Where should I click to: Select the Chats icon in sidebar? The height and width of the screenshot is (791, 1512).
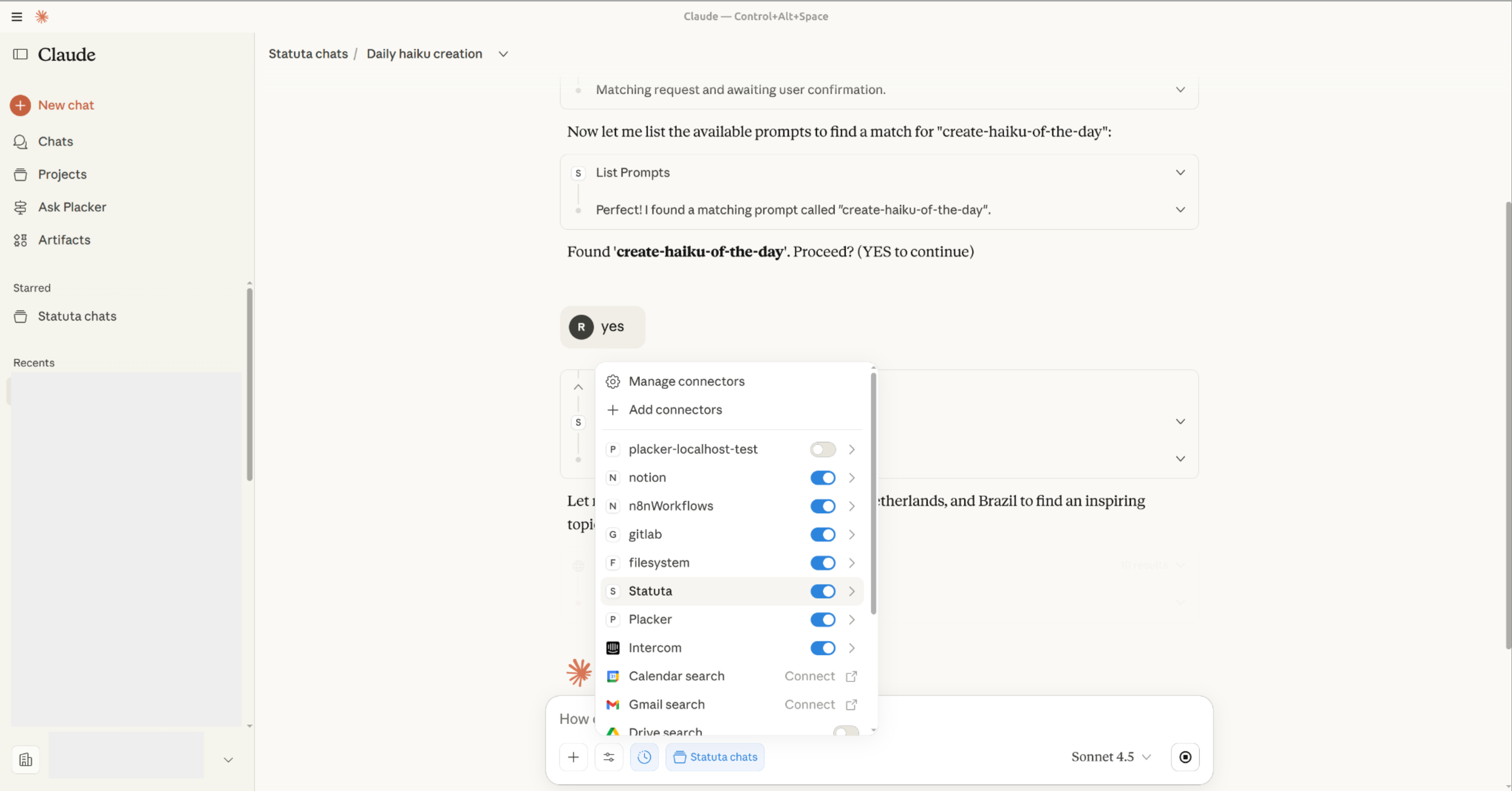coord(55,142)
